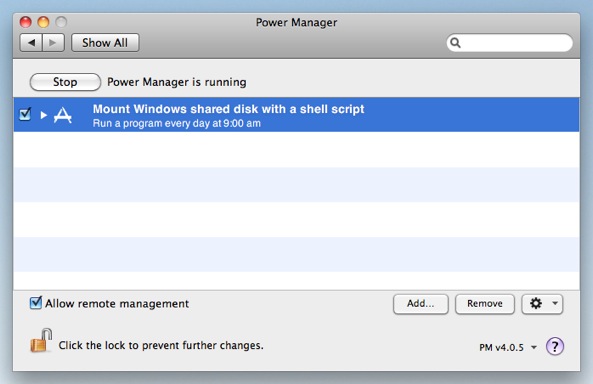Click the forward navigation arrow
The width and height of the screenshot is (593, 384).
click(53, 43)
